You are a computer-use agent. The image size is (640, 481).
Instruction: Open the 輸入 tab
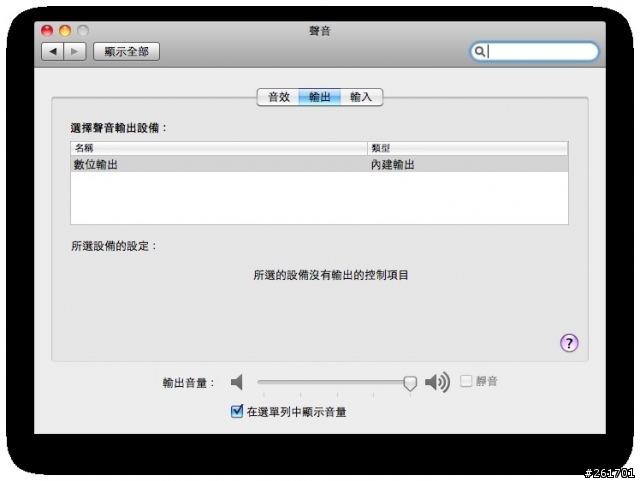(361, 97)
